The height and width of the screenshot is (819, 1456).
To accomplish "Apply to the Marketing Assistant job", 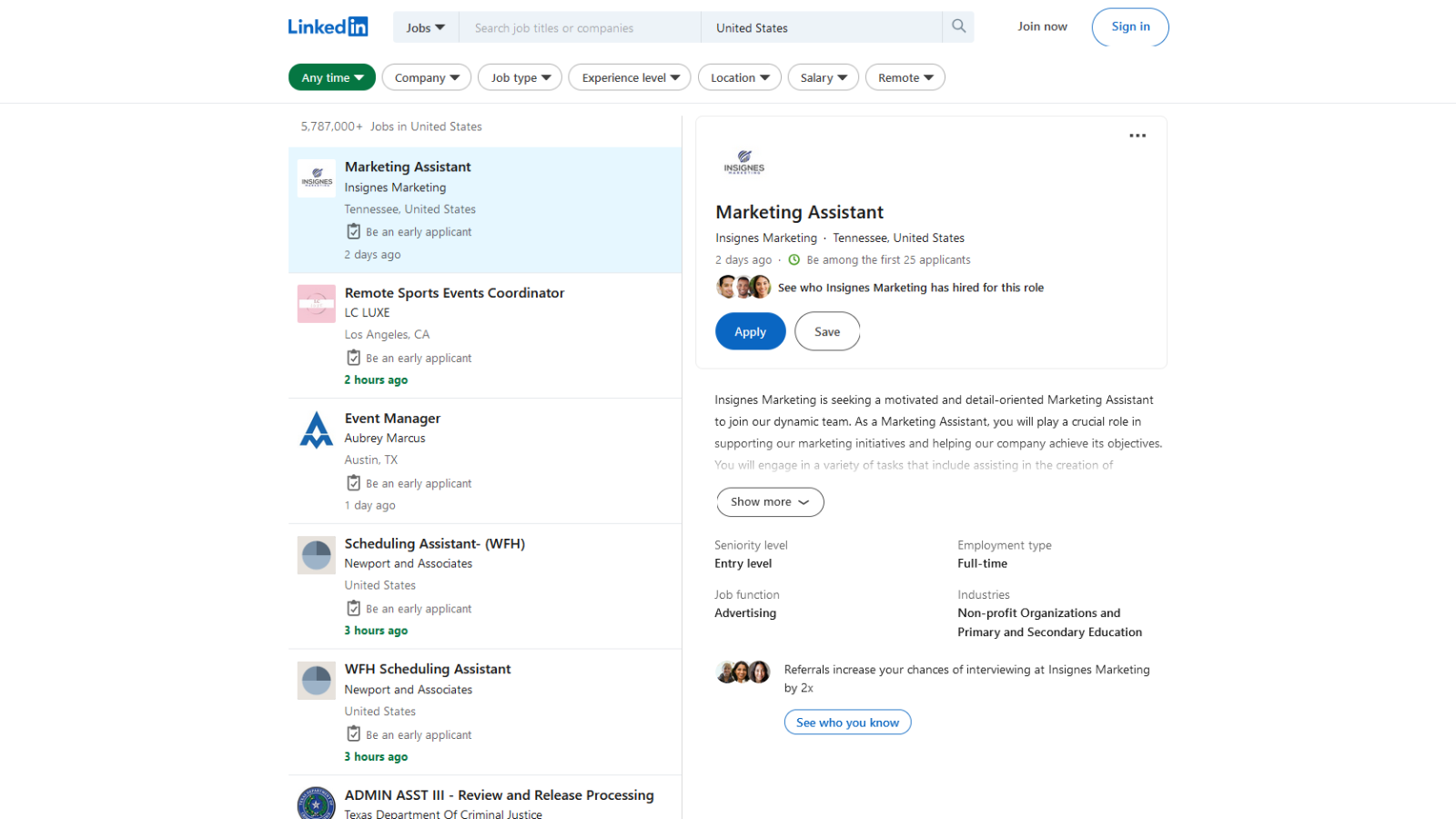I will click(x=750, y=331).
